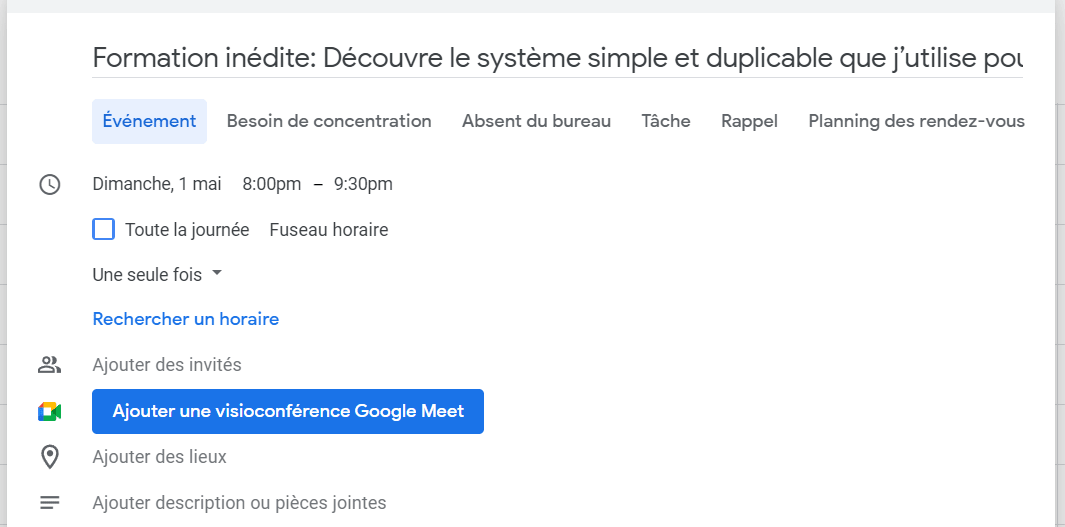This screenshot has height=527, width=1065.
Task: Change the end time 9:30pm
Action: click(x=363, y=184)
